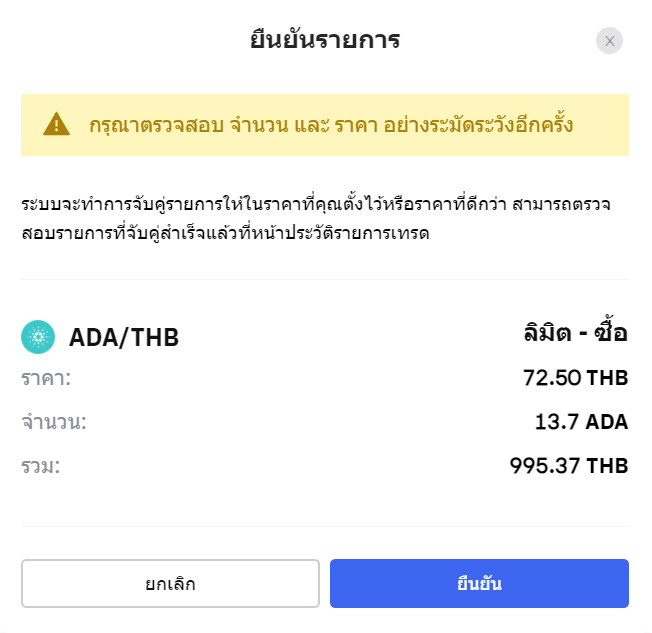Click the รวม: label
652x633 pixels.
click(x=41, y=466)
